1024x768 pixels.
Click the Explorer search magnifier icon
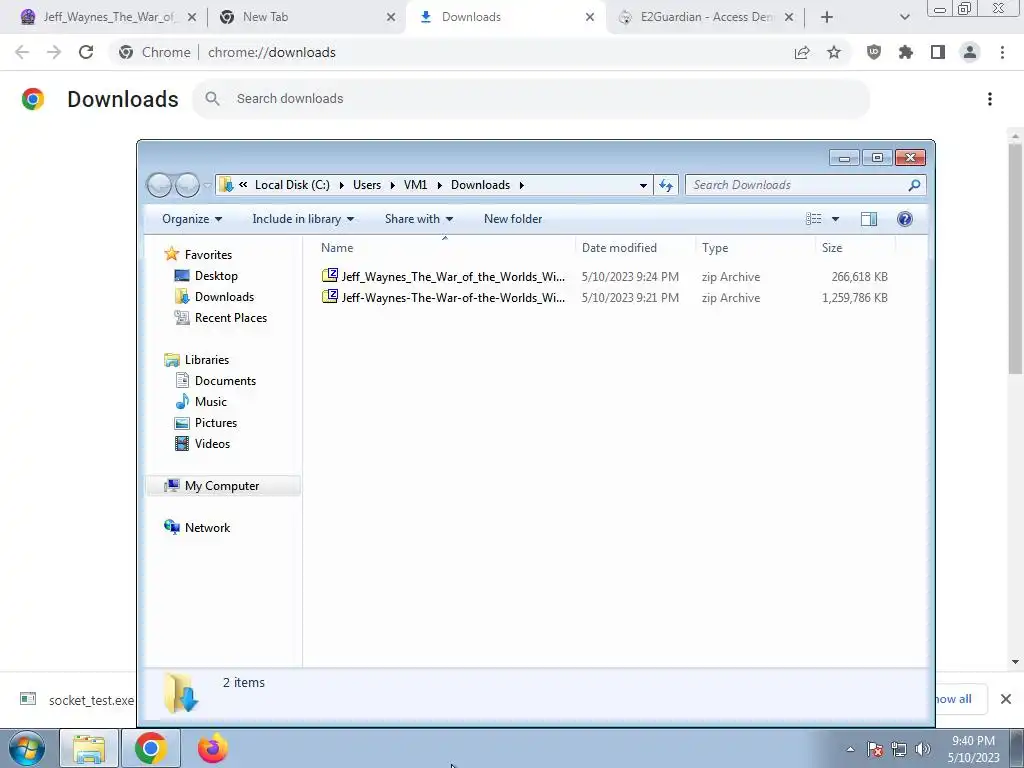pos(914,185)
